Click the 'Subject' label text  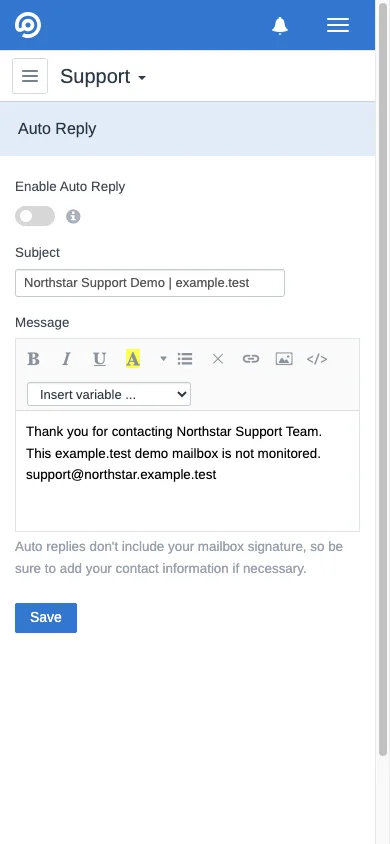[x=38, y=252]
